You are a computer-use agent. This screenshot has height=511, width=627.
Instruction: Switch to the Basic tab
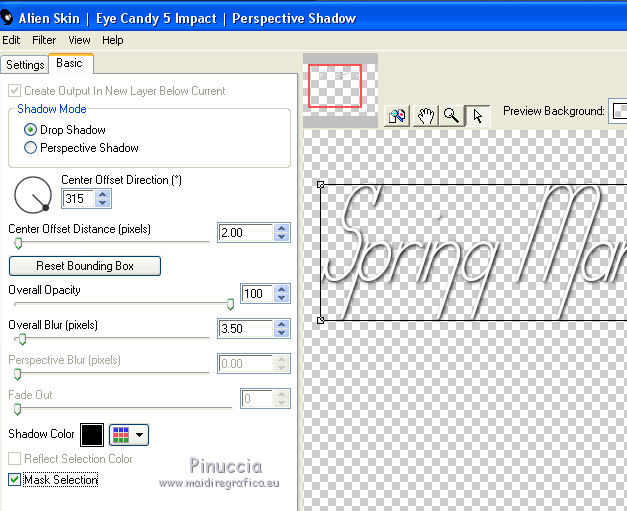[x=70, y=63]
